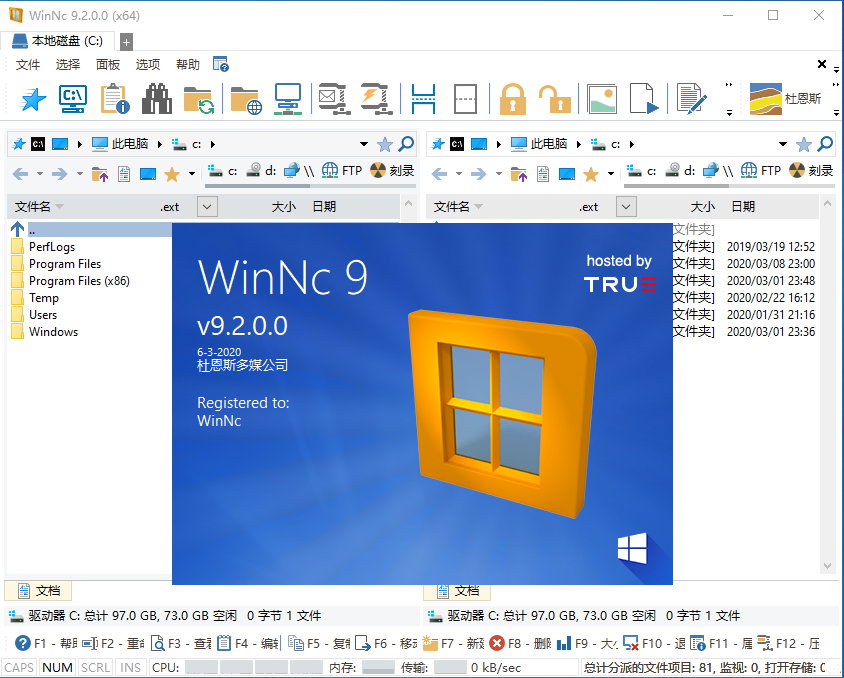This screenshot has width=844, height=678.
Task: Open the C:\ command prompt toolbar icon
Action: 73,99
